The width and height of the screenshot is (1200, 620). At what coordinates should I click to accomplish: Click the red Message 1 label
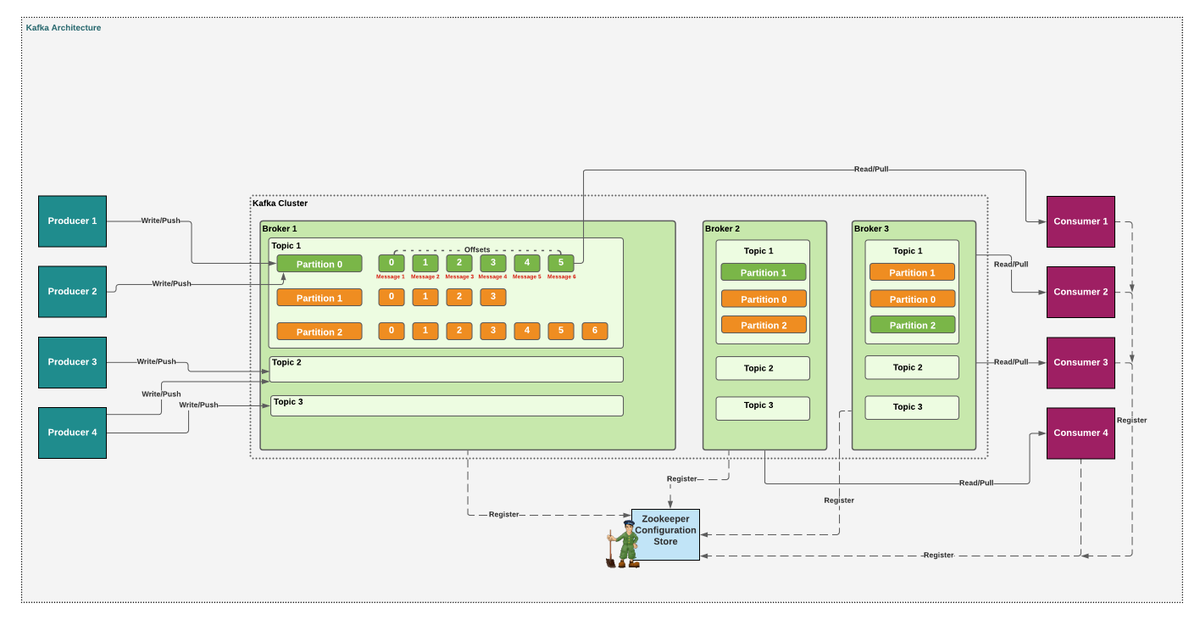(x=390, y=277)
